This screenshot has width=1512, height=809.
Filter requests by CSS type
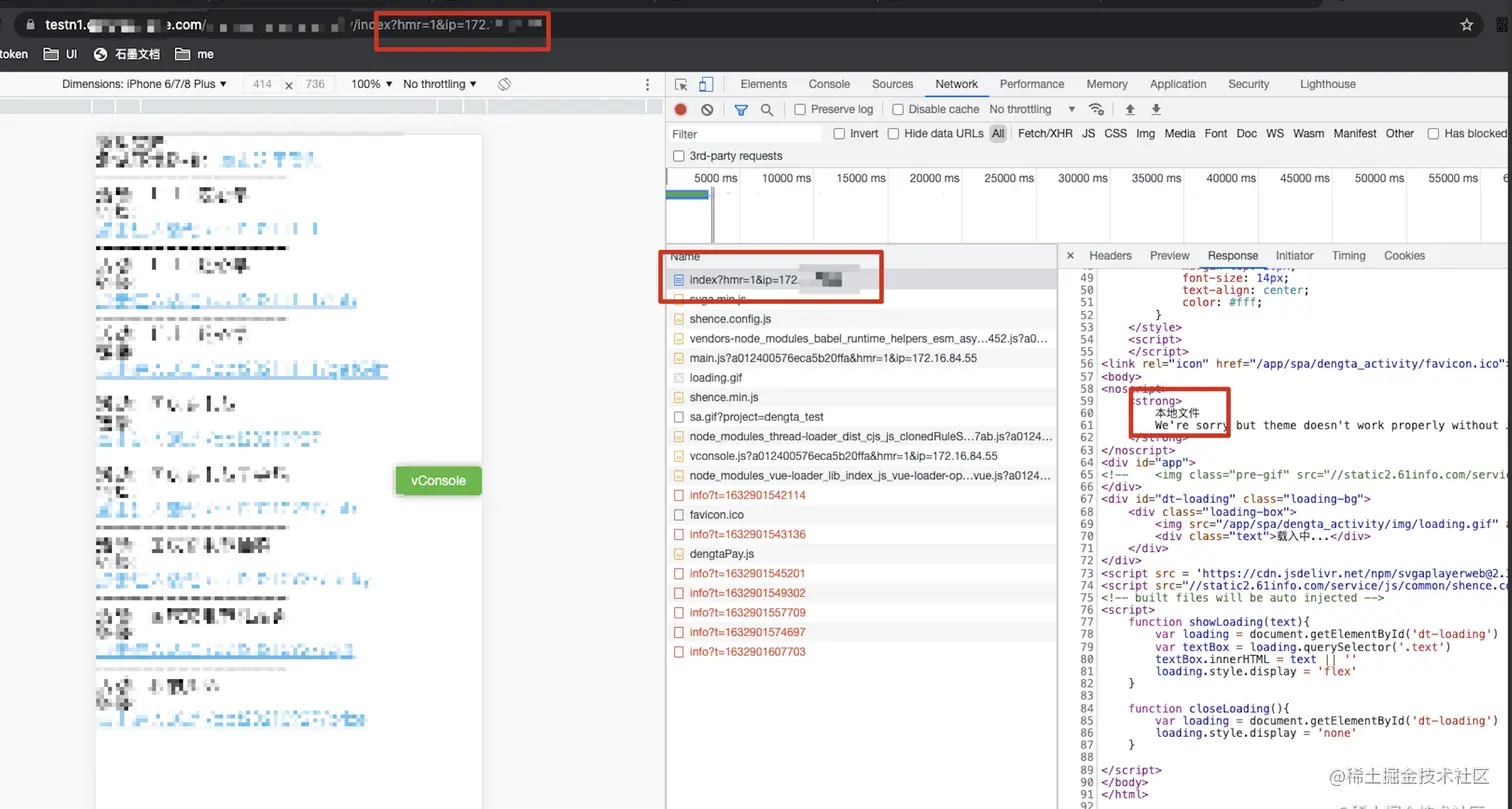pyautogui.click(x=1115, y=134)
